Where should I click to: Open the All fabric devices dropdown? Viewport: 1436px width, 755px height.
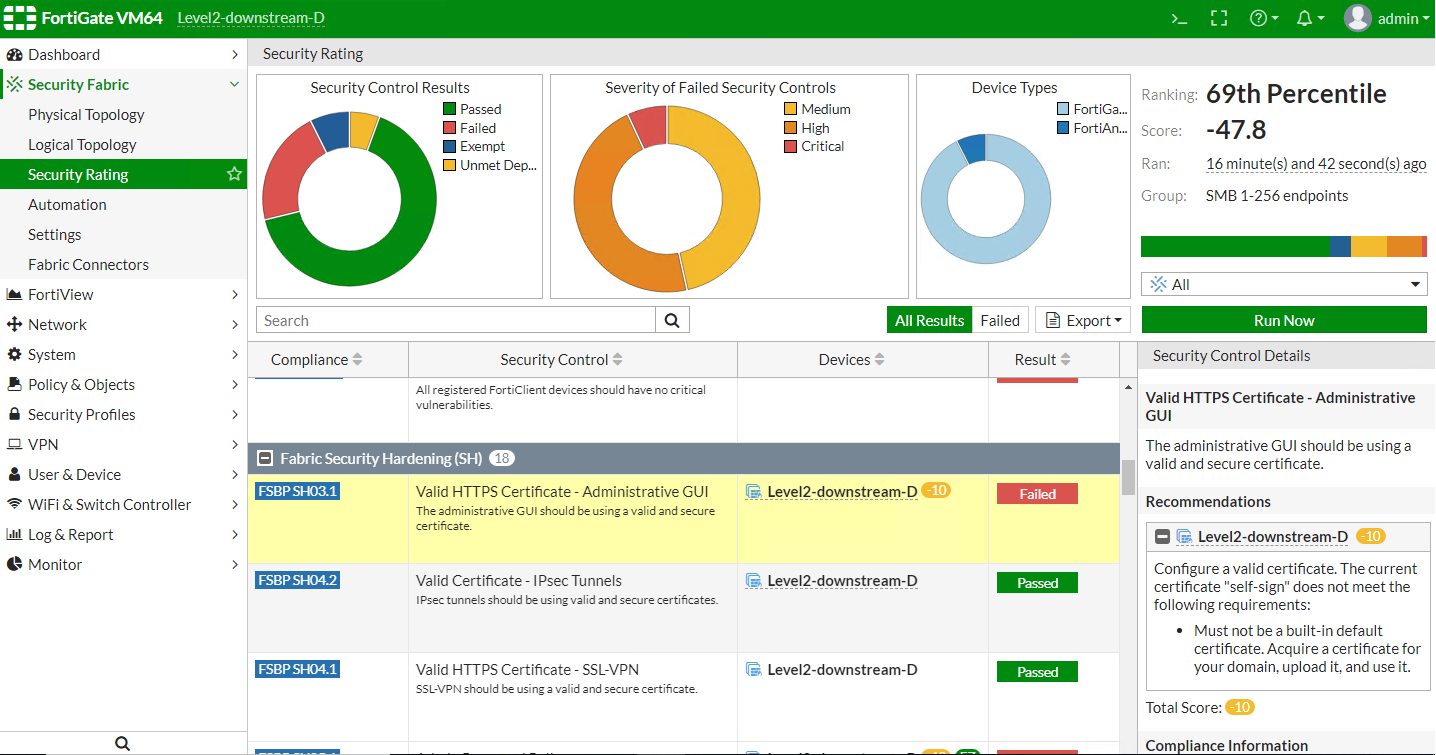[x=1284, y=285]
